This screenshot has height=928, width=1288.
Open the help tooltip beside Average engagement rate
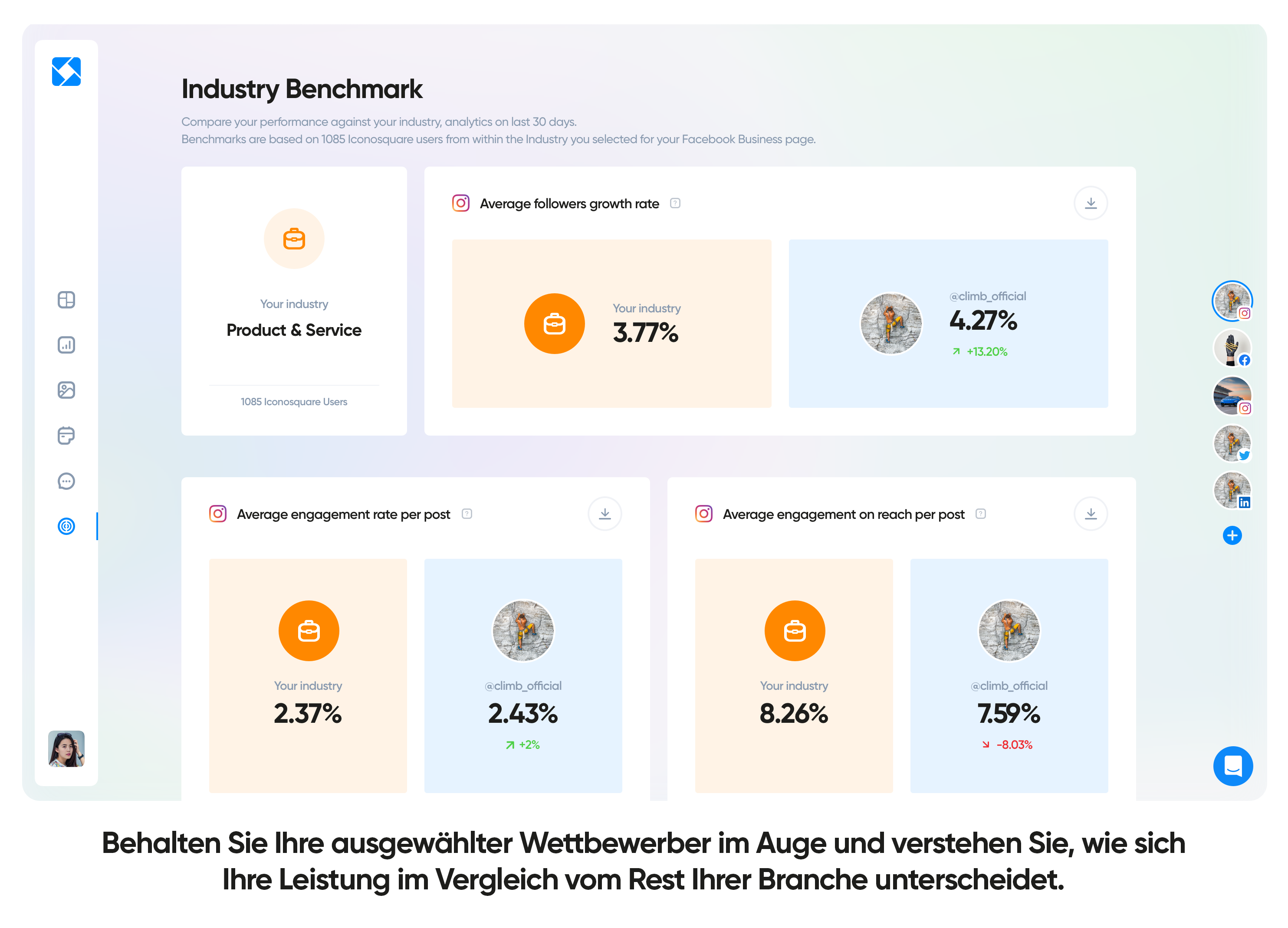point(466,514)
